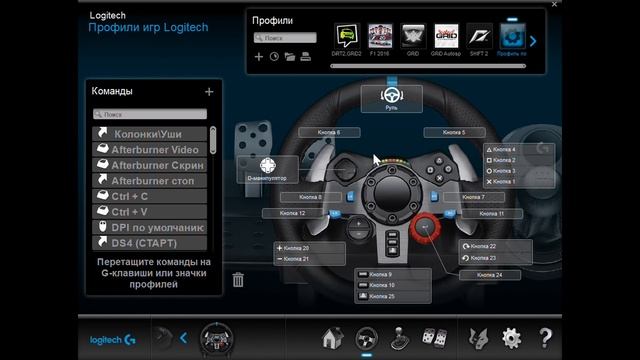Image resolution: width=640 pixels, height=360 pixels.
Task: Click the red rotary dial on wheel
Action: tap(426, 227)
